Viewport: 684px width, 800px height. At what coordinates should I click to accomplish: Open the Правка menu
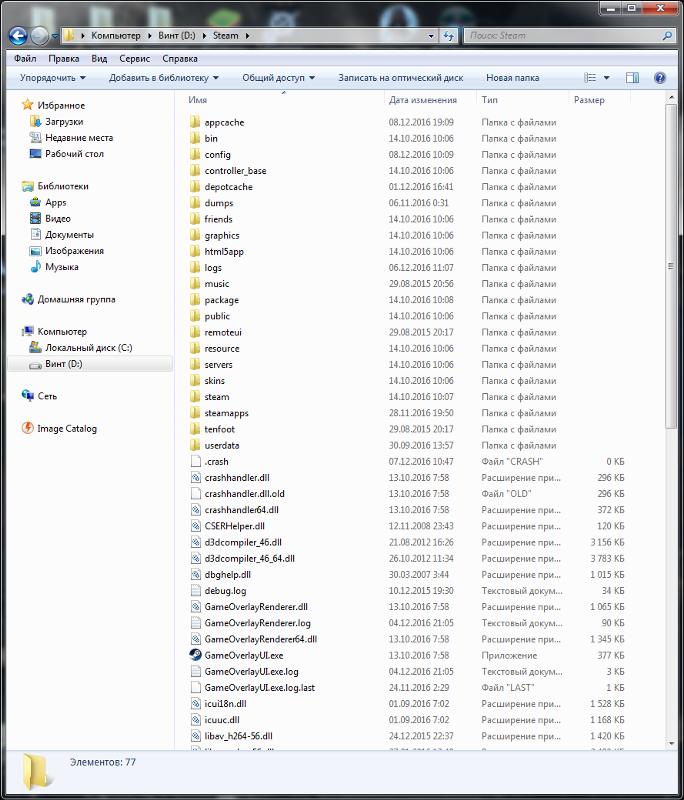(64, 59)
